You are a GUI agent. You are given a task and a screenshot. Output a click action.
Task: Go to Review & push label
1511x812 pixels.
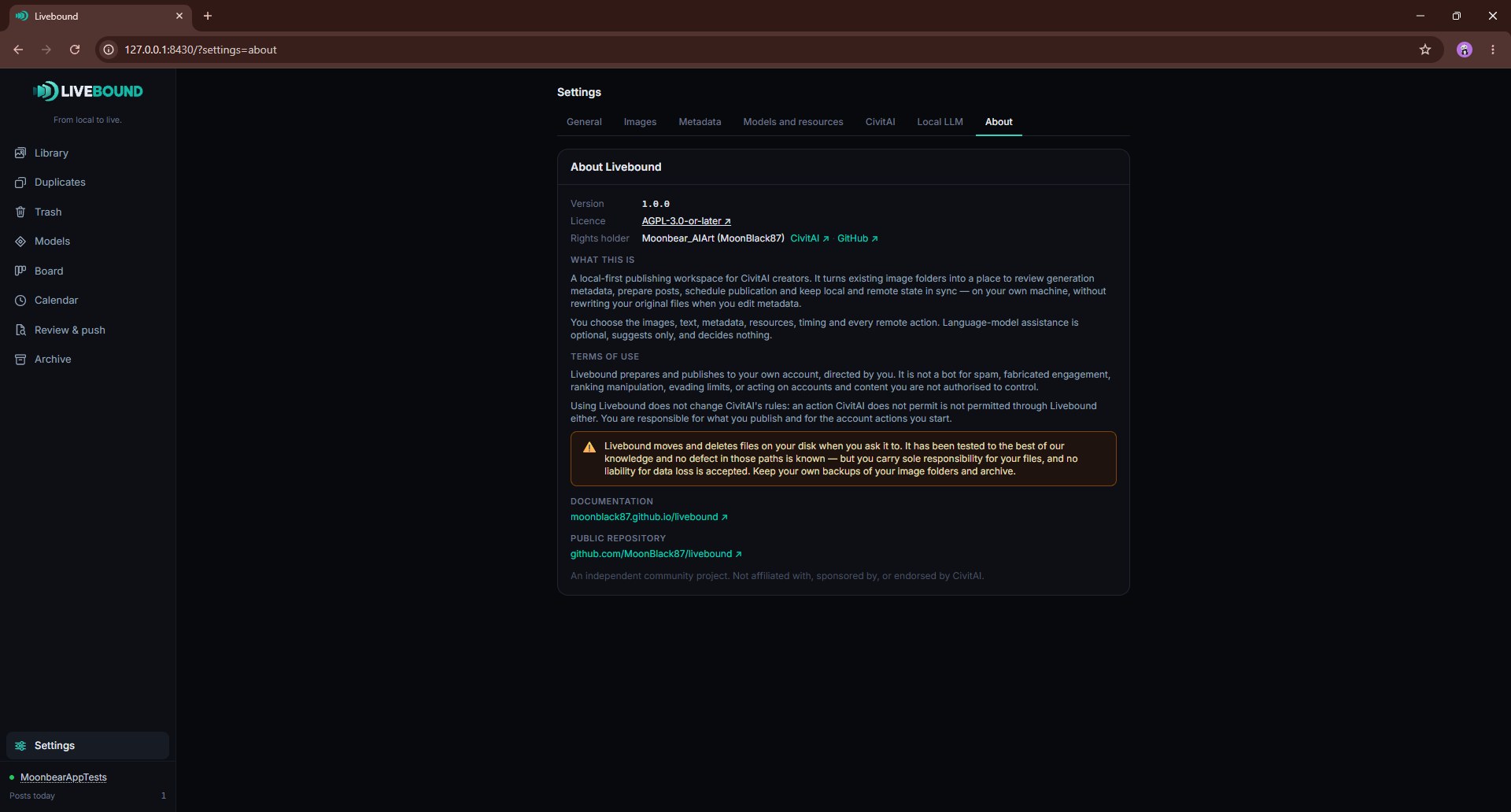70,330
